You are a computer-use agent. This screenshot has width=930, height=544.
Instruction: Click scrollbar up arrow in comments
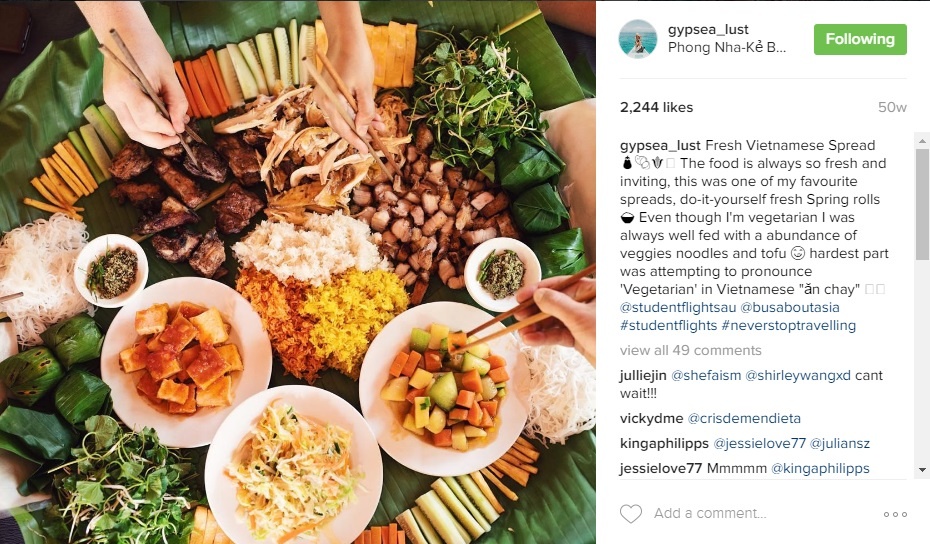(x=922, y=141)
